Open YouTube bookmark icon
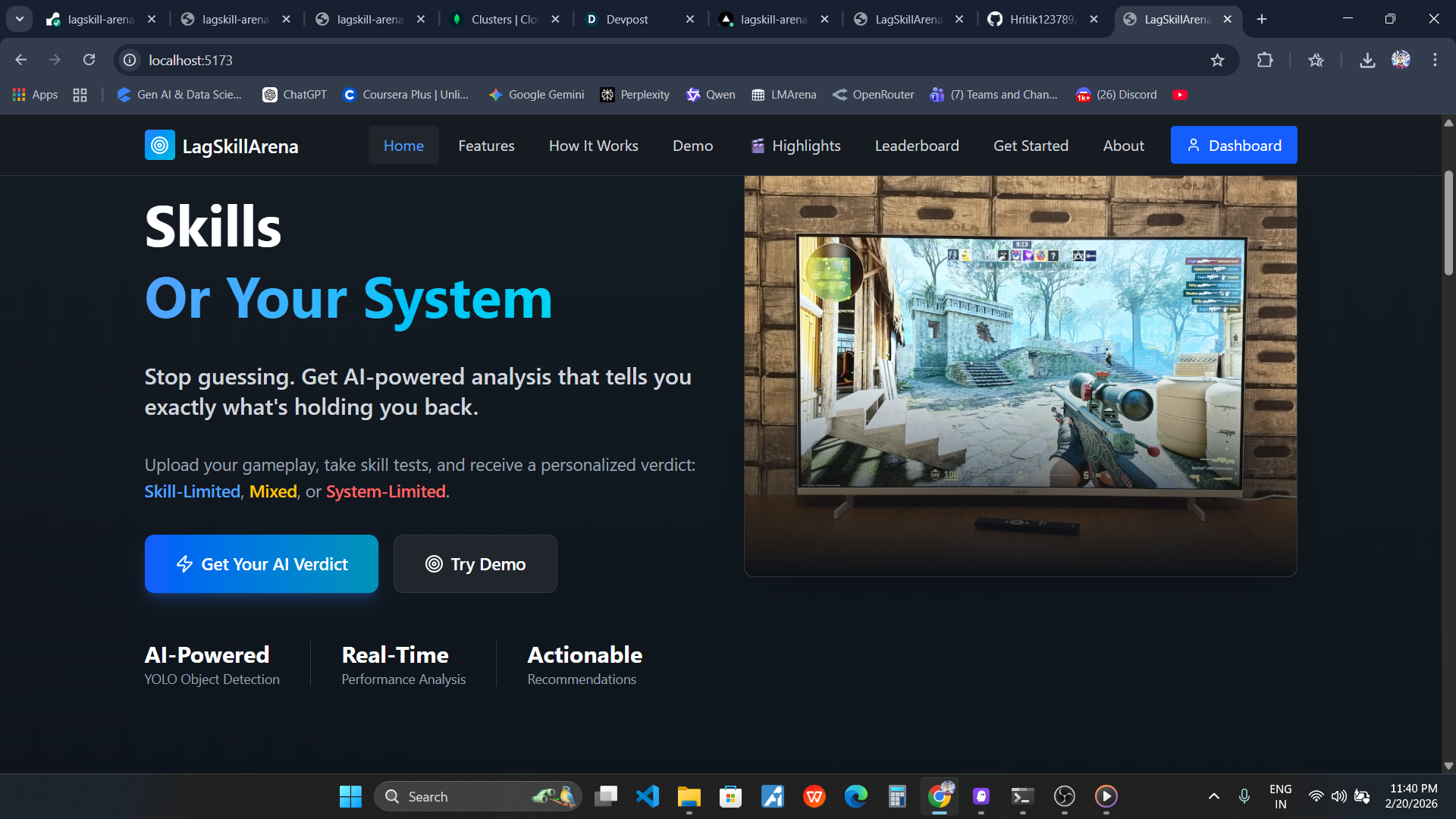The height and width of the screenshot is (819, 1456). click(x=1179, y=95)
